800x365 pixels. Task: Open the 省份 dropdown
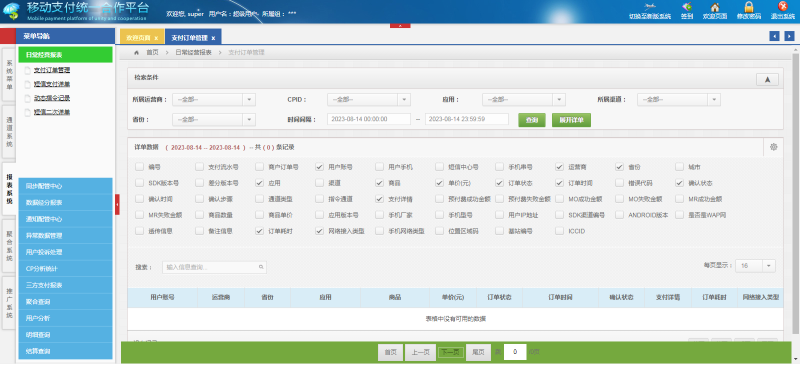coord(214,119)
